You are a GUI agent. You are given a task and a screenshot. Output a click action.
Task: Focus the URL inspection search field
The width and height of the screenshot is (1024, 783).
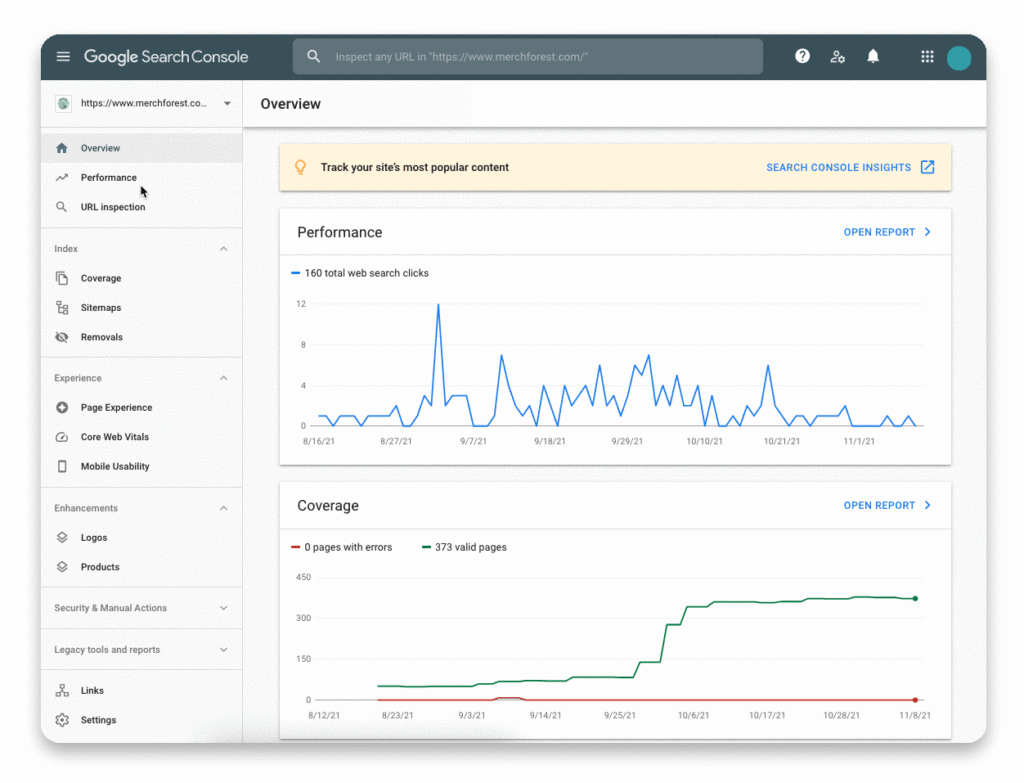(528, 57)
